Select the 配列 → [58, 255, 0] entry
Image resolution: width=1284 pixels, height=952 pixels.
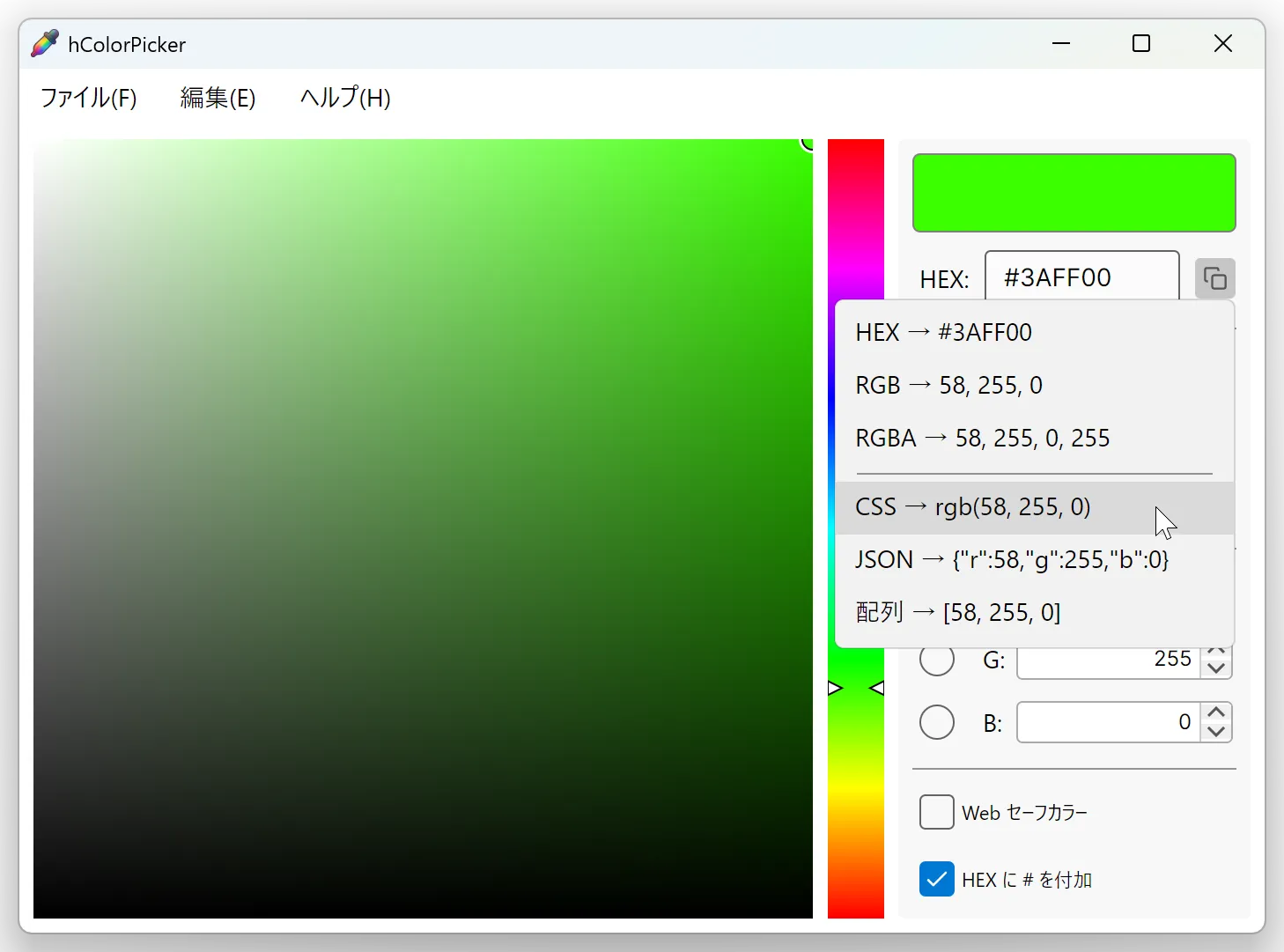click(x=957, y=612)
